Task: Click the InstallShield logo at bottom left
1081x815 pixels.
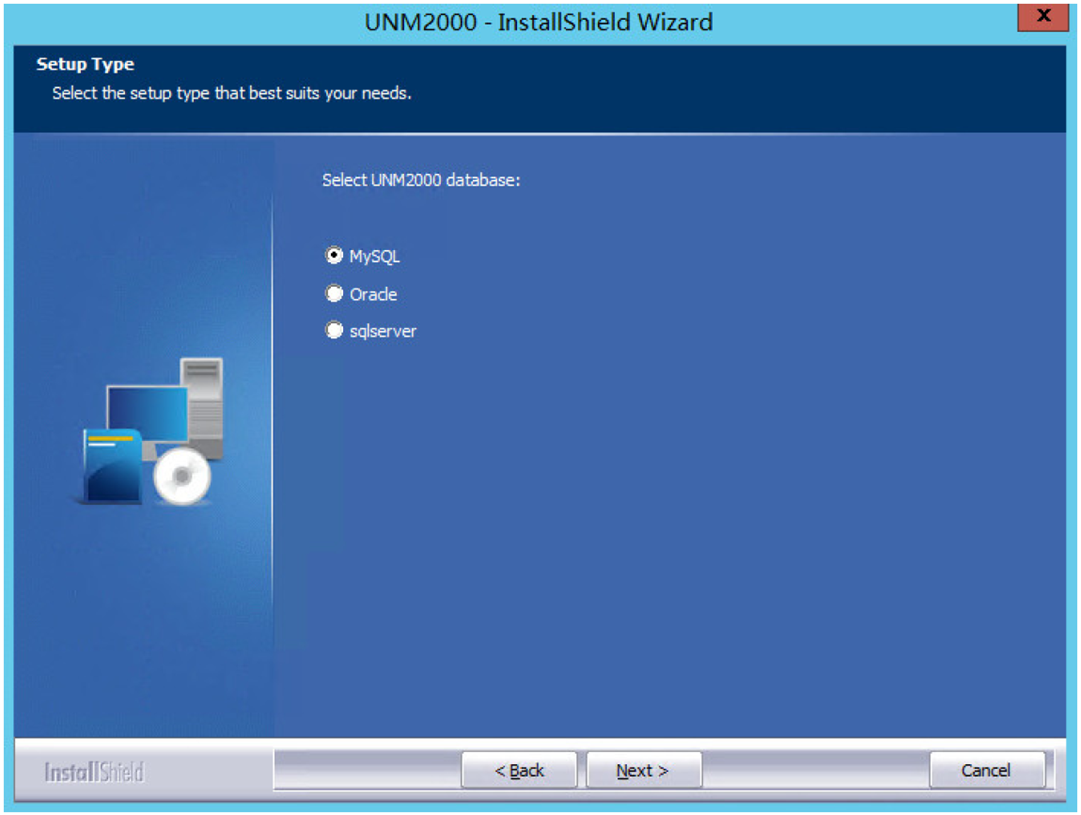Action: [x=94, y=772]
